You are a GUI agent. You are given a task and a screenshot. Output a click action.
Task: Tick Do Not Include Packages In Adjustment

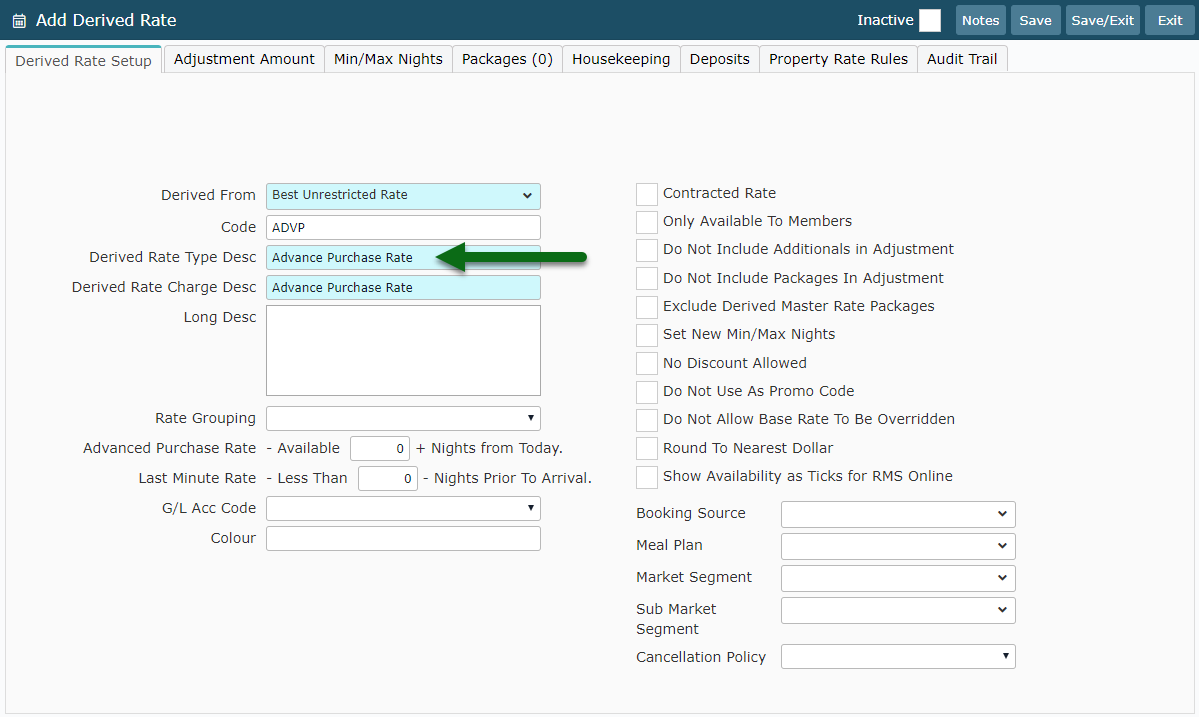(x=647, y=278)
